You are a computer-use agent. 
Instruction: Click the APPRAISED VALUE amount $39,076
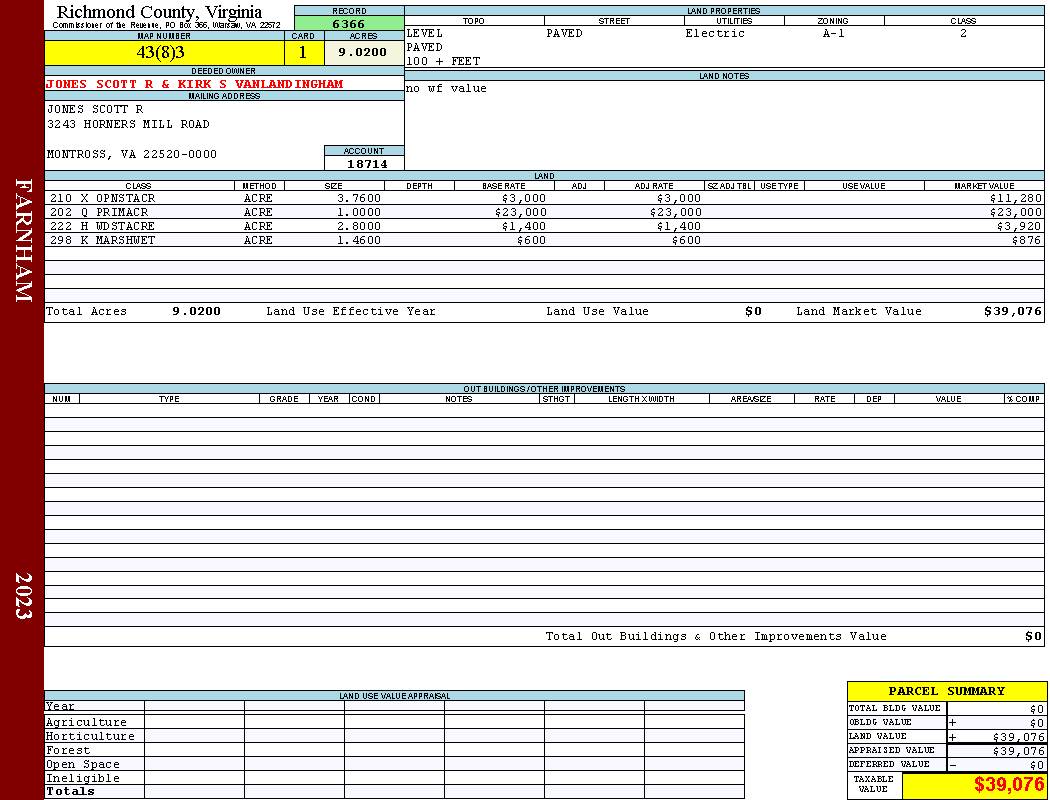coord(1019,750)
